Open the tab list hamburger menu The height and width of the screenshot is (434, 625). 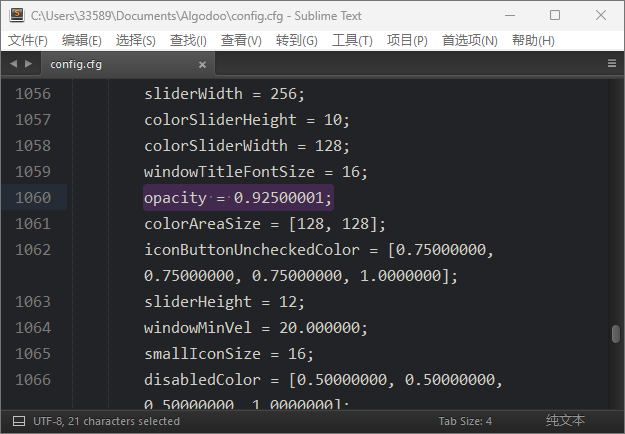click(612, 63)
